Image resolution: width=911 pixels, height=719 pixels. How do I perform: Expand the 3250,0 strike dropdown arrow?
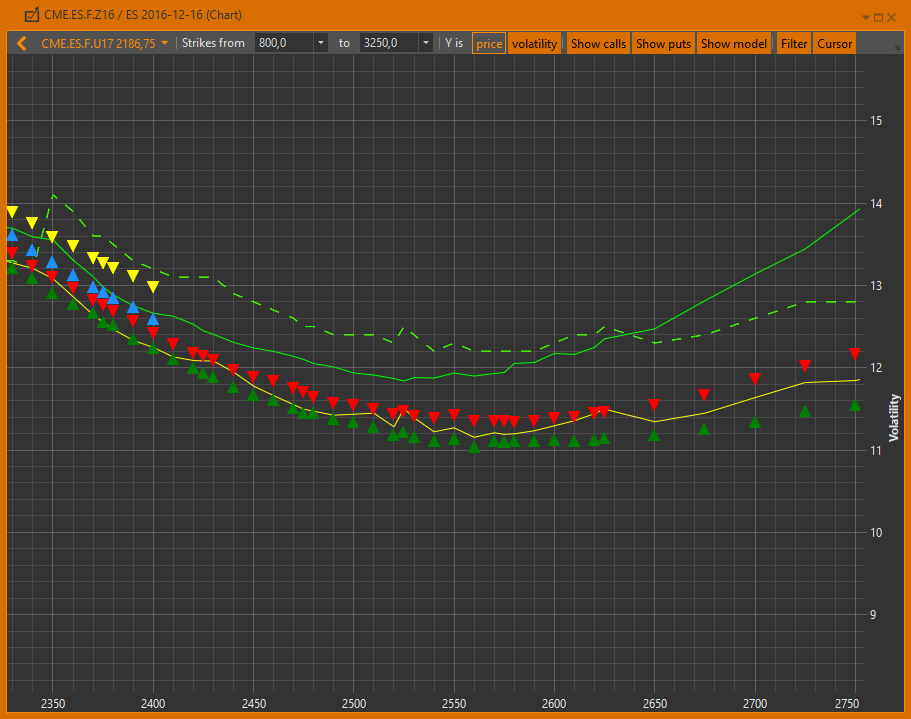coord(426,43)
